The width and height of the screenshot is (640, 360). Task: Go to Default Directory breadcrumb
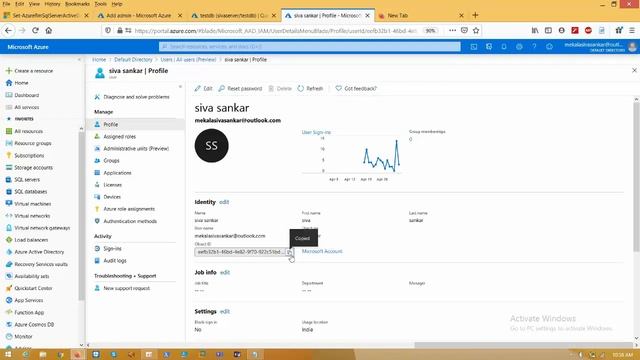[x=133, y=60]
